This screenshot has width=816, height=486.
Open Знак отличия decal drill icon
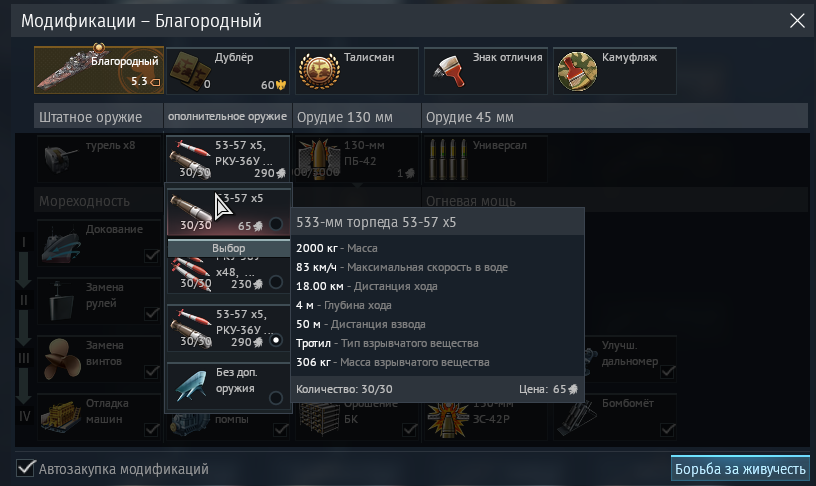click(x=449, y=71)
